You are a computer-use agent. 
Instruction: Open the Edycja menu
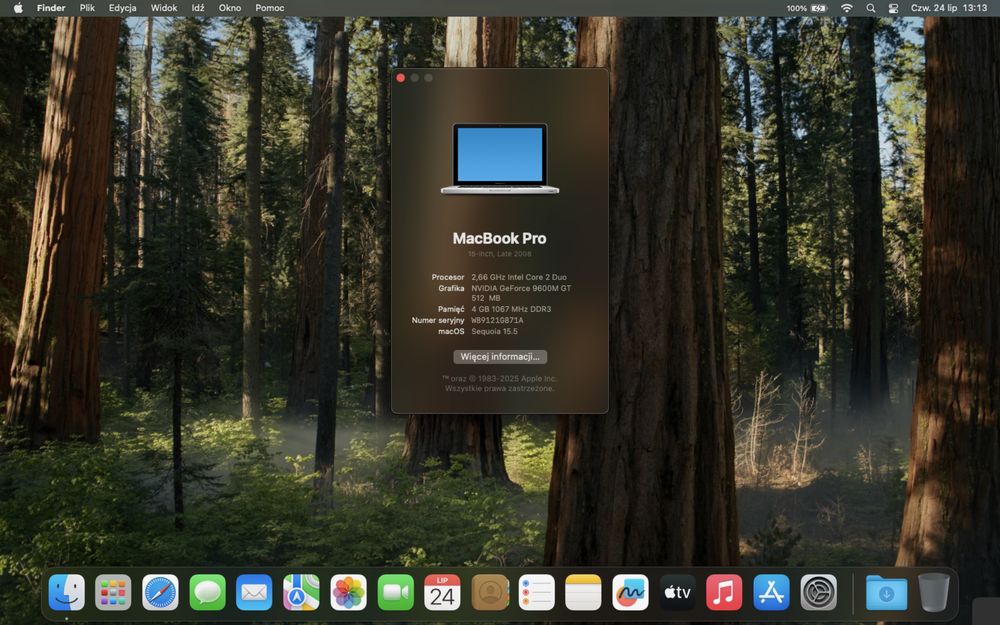point(122,8)
